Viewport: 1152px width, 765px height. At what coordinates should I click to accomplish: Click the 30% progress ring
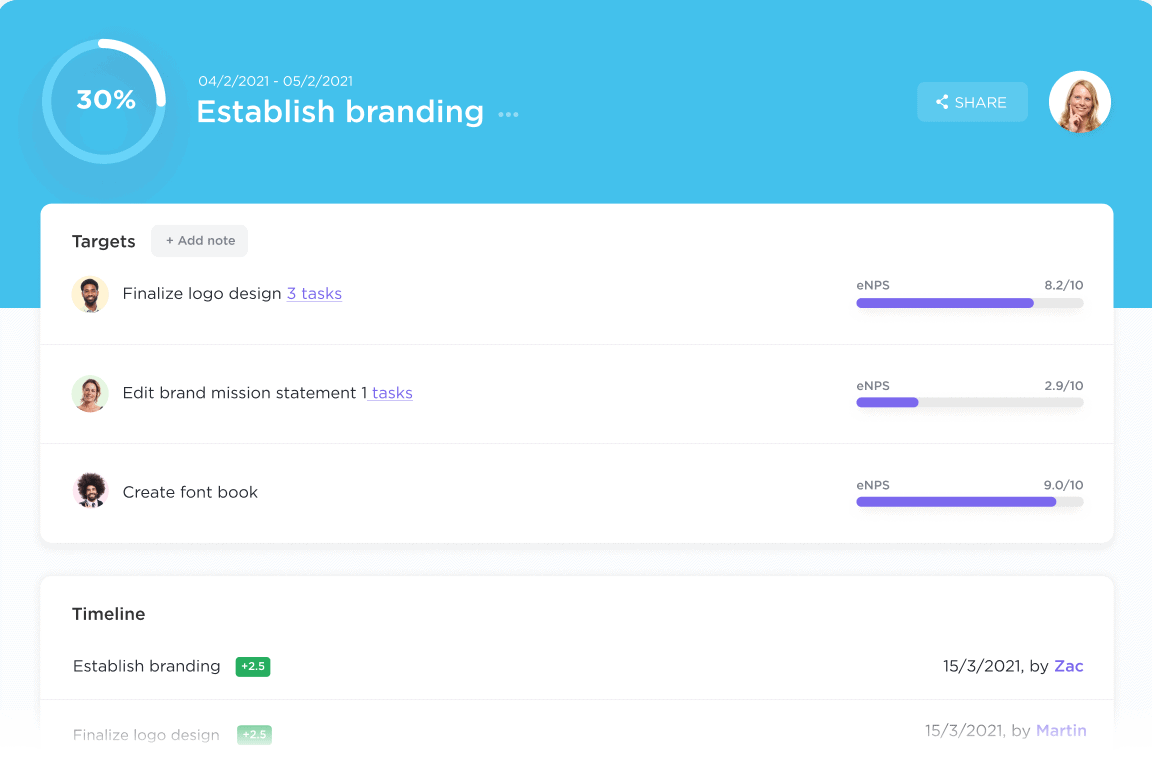tap(104, 100)
